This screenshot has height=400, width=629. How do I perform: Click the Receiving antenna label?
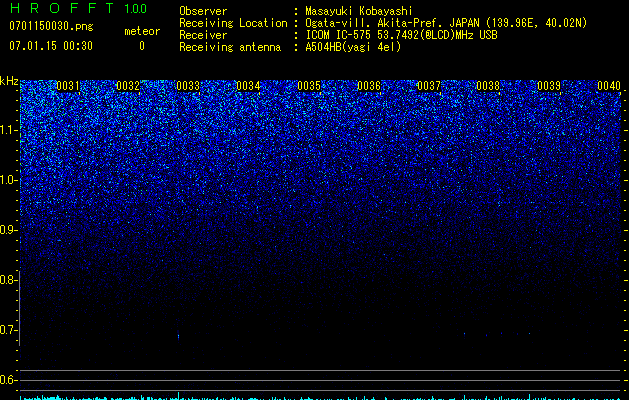coord(230,47)
